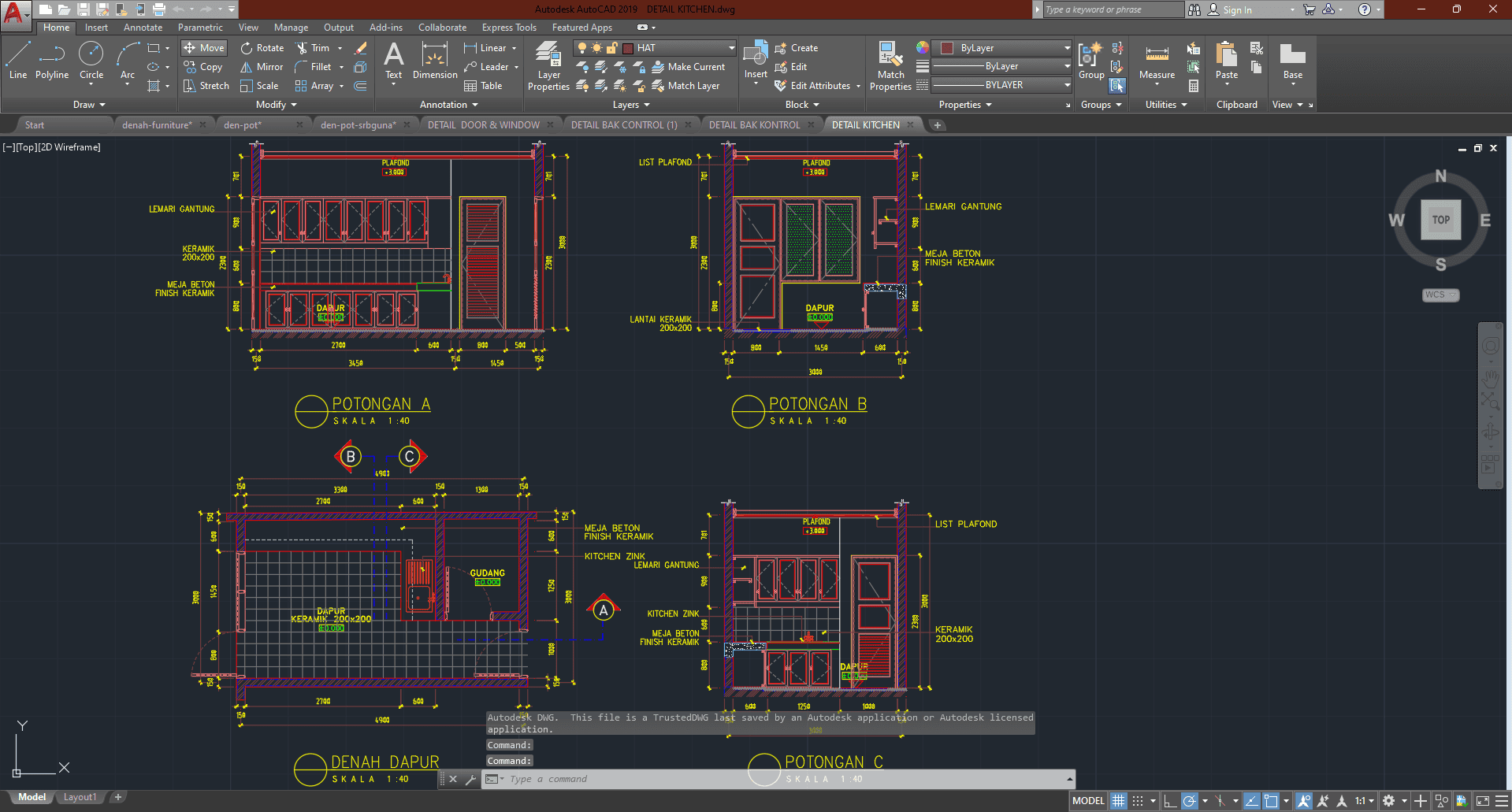Screen dimensions: 1512x812
Task: Click the Sign In link
Action: pyautogui.click(x=1237, y=10)
